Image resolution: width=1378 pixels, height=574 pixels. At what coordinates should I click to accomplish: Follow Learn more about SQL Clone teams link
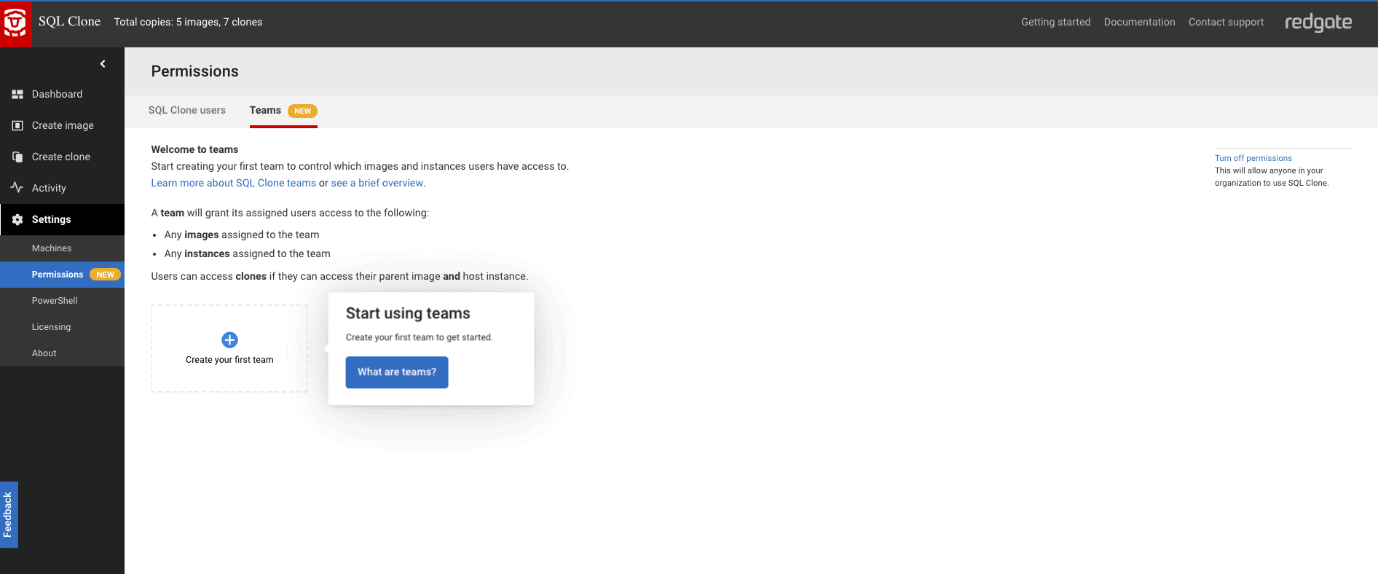click(233, 183)
